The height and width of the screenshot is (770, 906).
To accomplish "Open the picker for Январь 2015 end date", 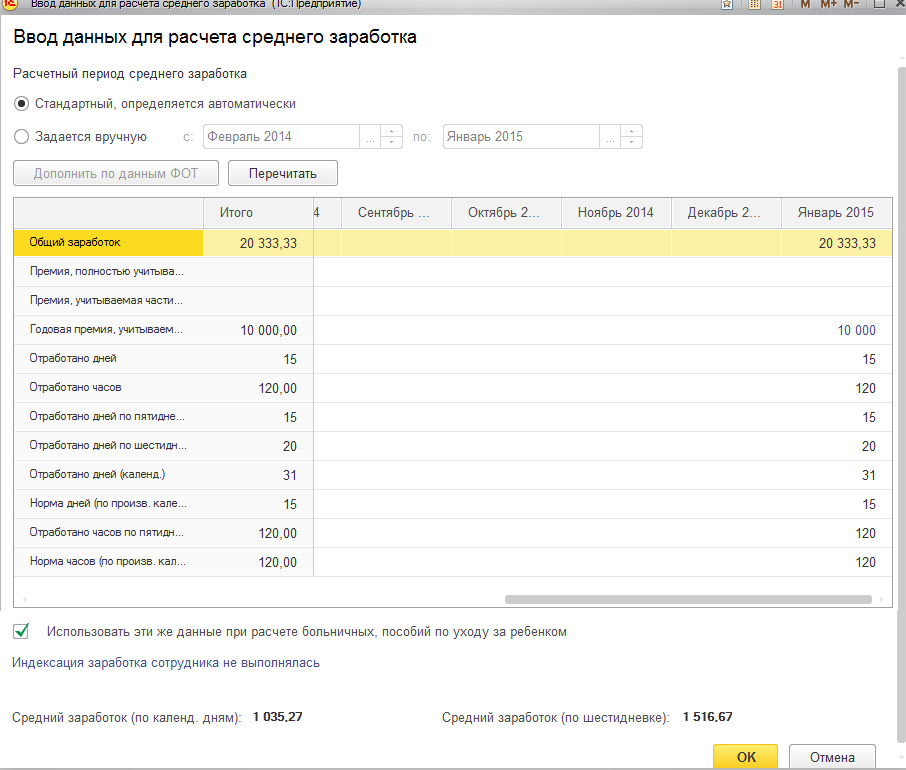I will (x=610, y=137).
